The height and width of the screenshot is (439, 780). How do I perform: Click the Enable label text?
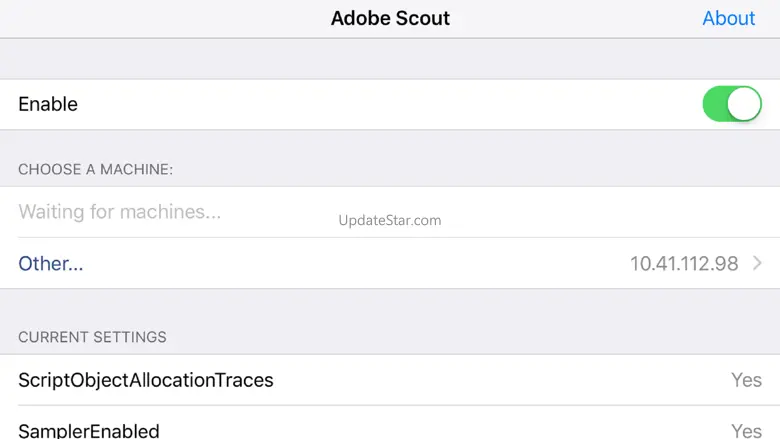[48, 104]
